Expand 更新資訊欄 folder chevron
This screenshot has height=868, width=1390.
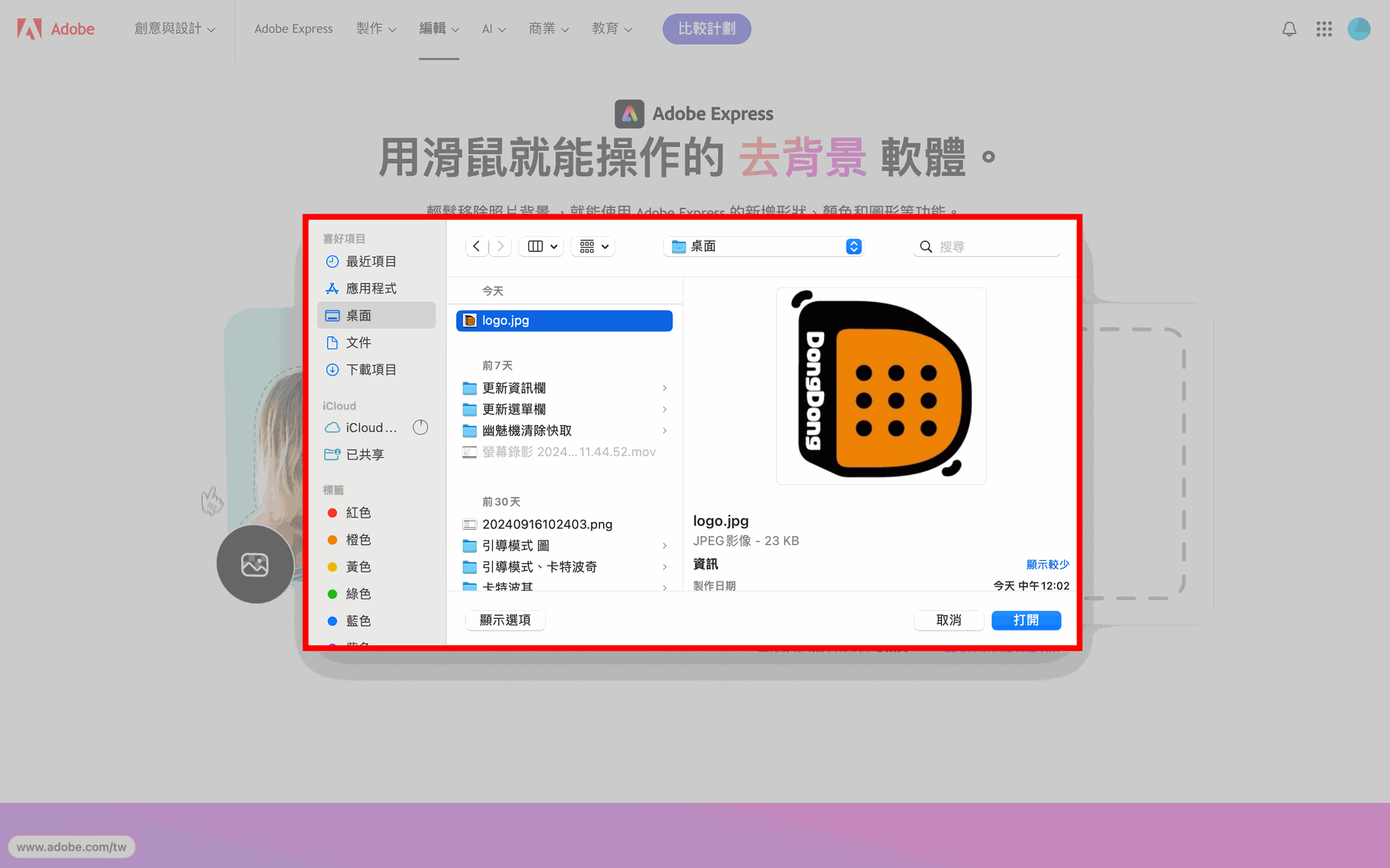coord(665,388)
